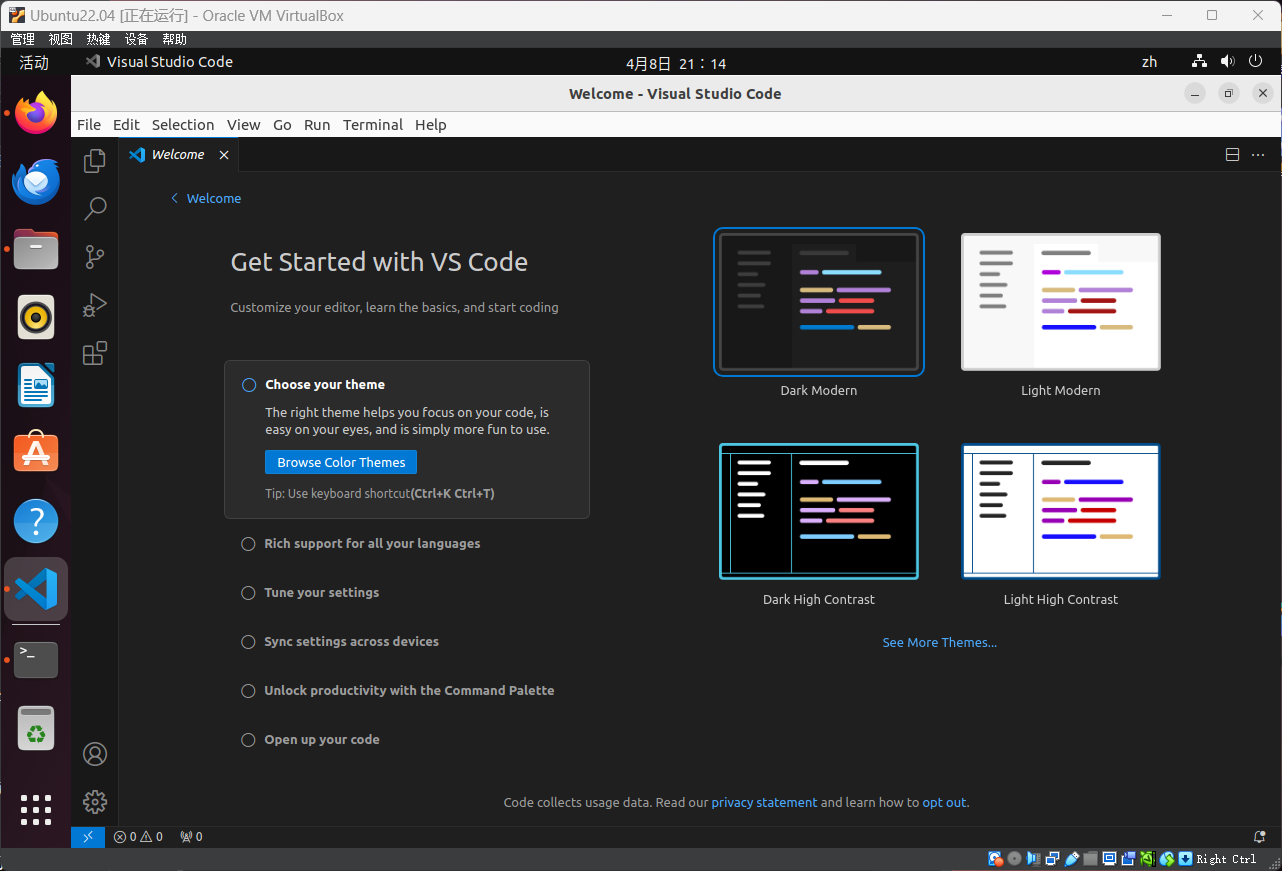Screen dimensions: 1282x871
Task: Expand Sync settings across devices
Action: pyautogui.click(x=248, y=641)
